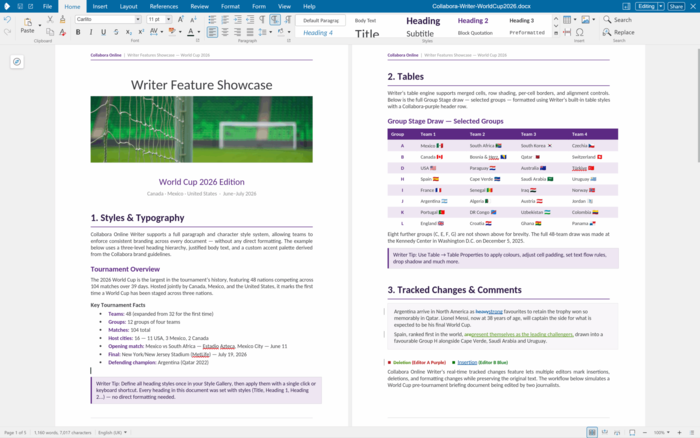Zoom out with minus icon
Screen dimensions: 700x438
point(645,432)
